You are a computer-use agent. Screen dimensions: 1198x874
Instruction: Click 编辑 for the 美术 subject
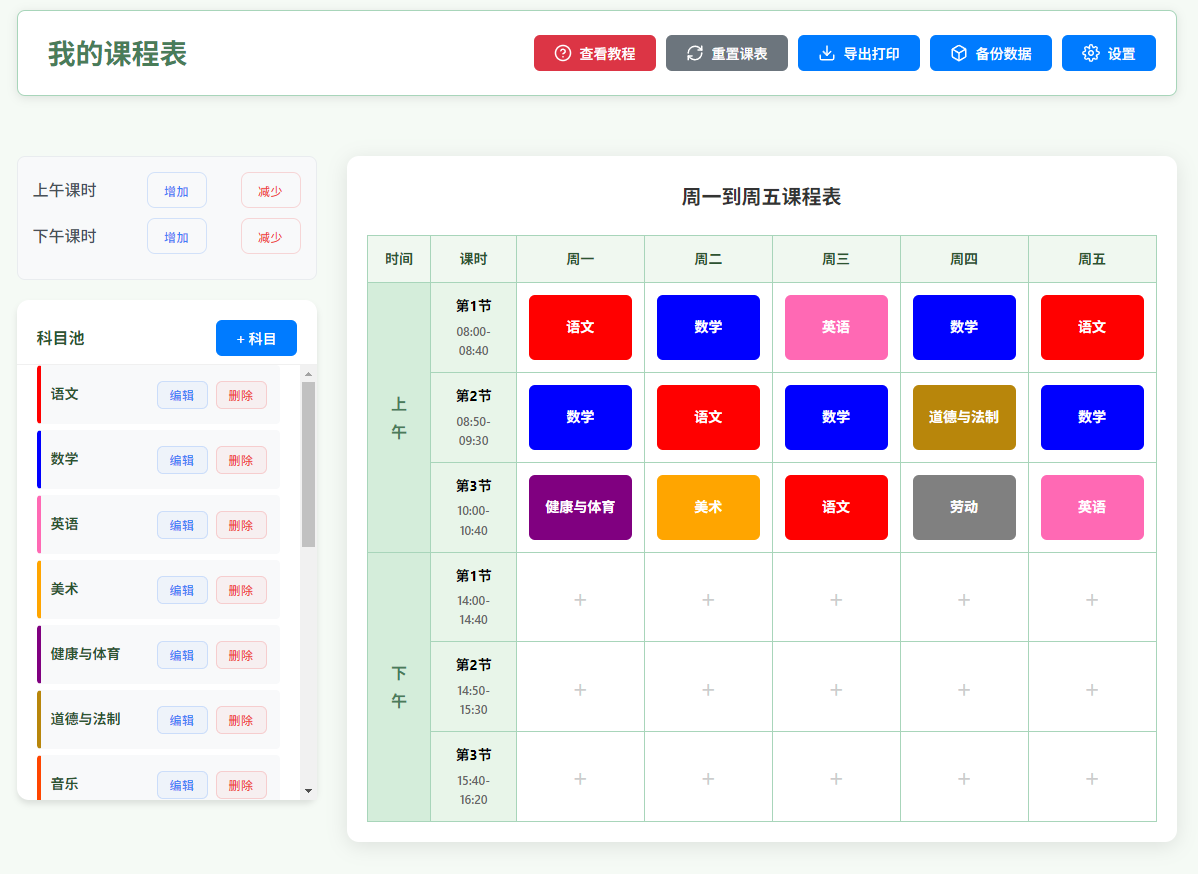182,589
